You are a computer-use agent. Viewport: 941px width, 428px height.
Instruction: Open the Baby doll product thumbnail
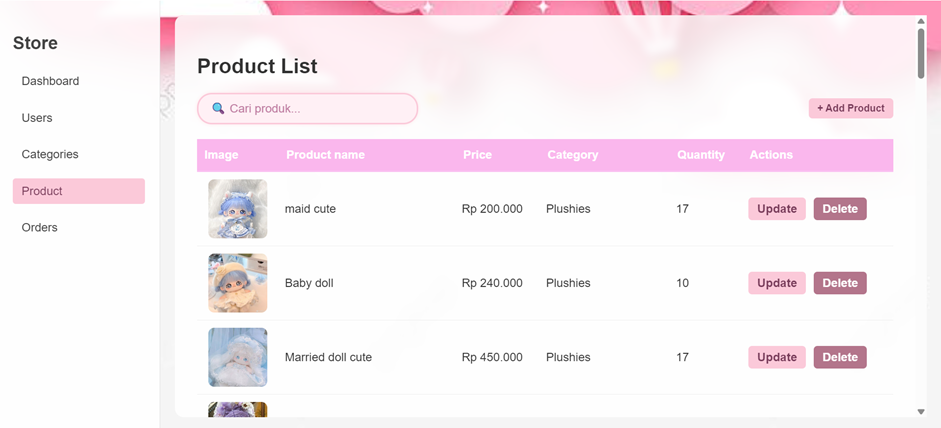[x=237, y=283]
